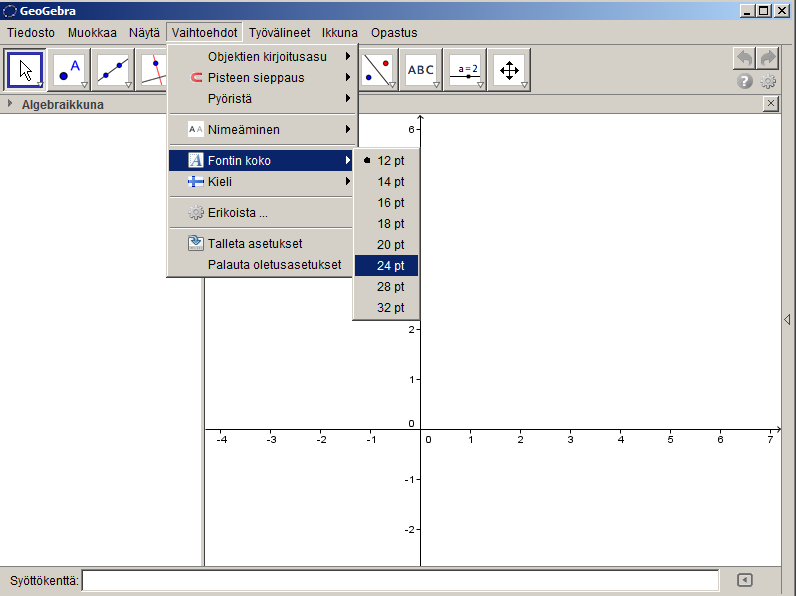Select the New Point tool
Screen dimensions: 796x596
[69, 70]
